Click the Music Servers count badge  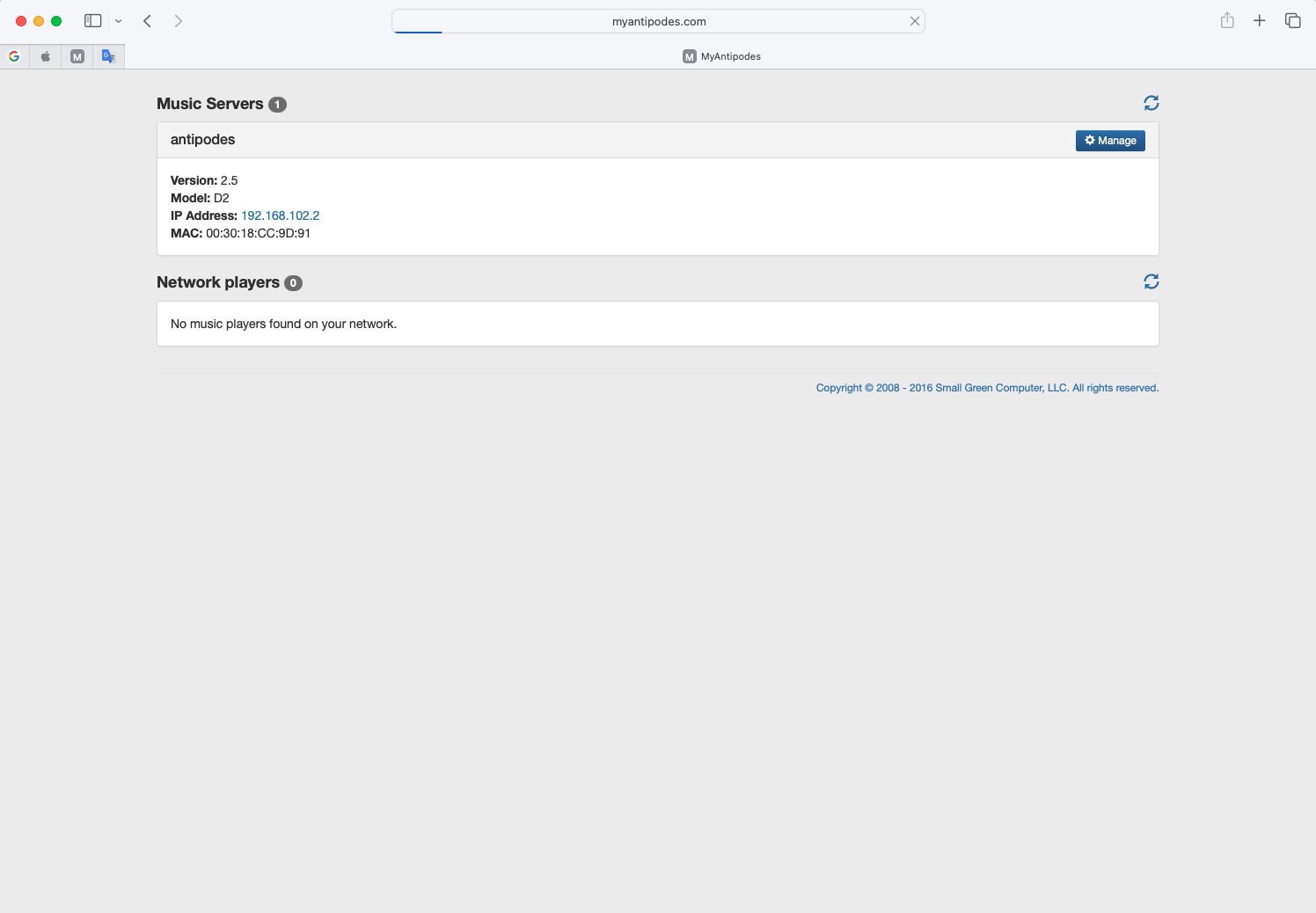click(x=277, y=105)
